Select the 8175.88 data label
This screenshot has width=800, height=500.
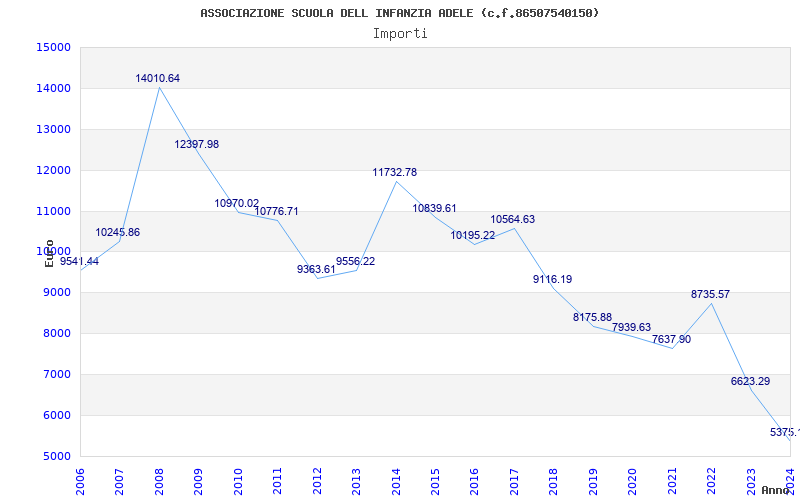point(592,318)
